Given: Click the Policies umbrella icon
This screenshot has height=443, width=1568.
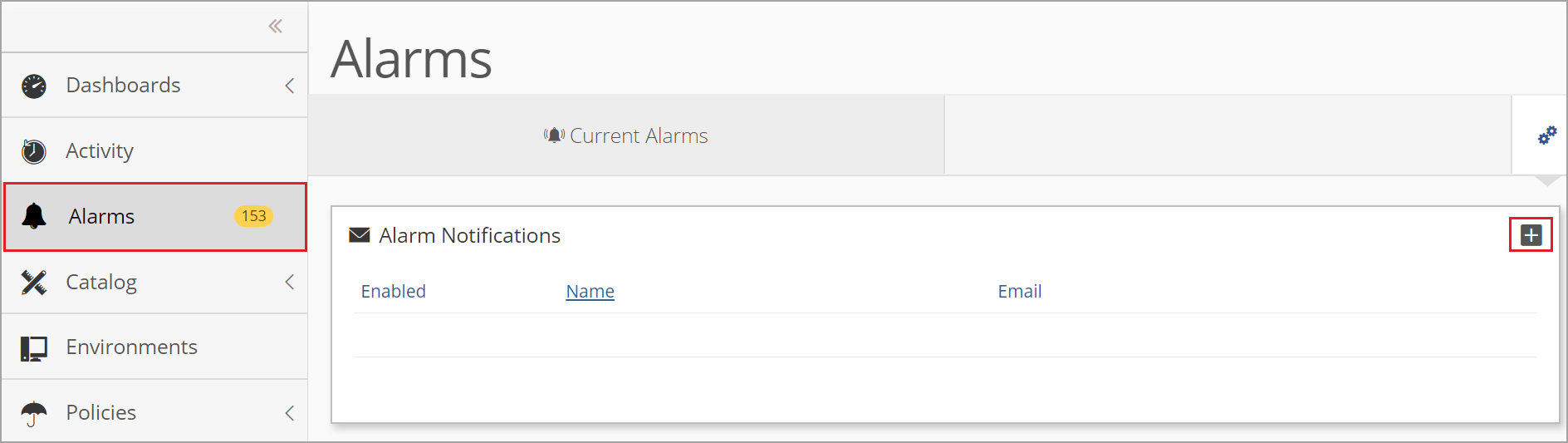Looking at the screenshot, I should click(34, 413).
